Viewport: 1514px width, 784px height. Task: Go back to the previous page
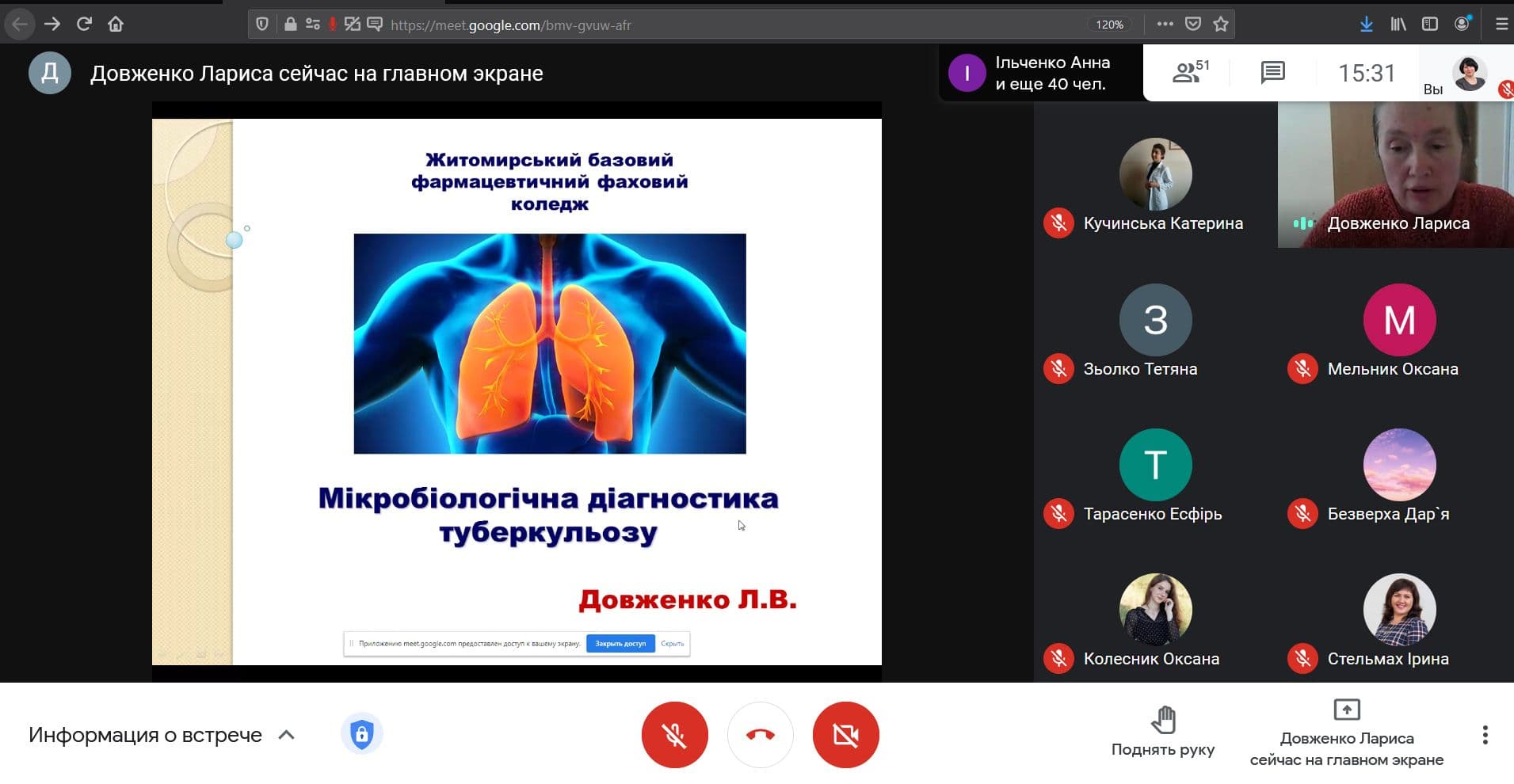coord(20,24)
